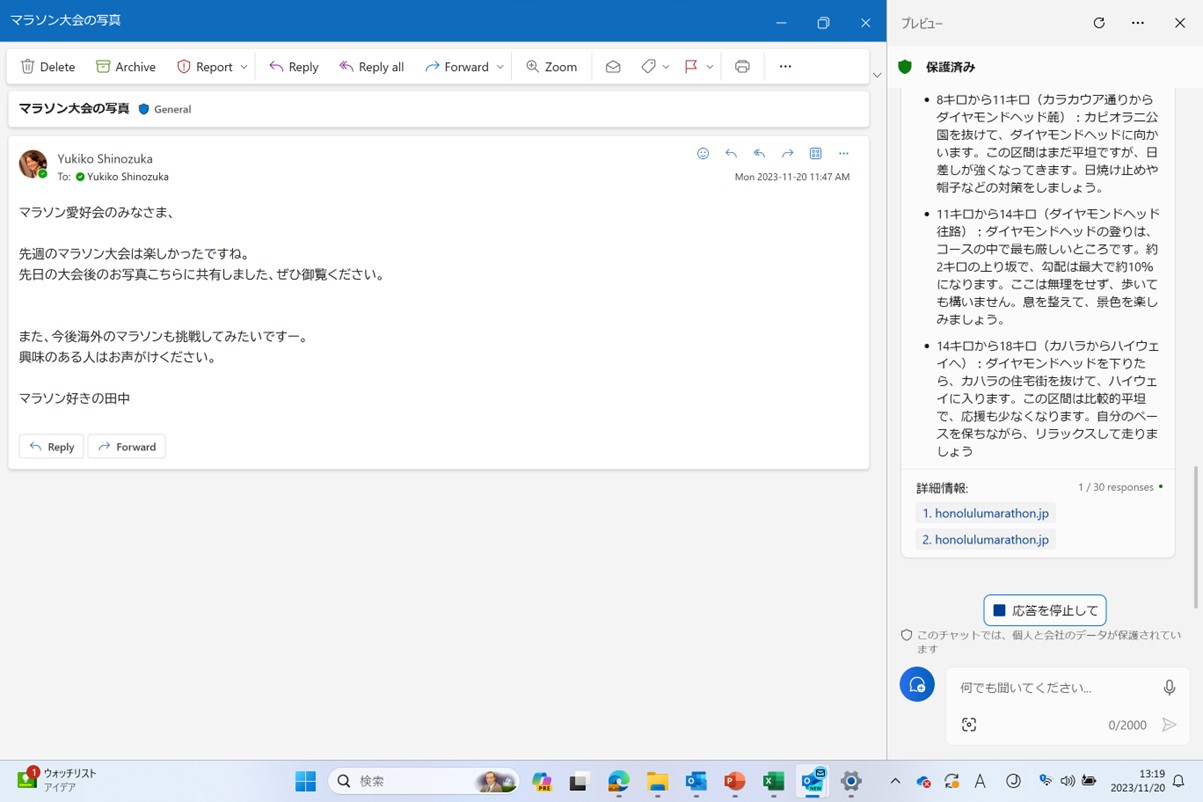Image resolution: width=1203 pixels, height=802 pixels.
Task: Start a new topic chat icon
Action: click(x=917, y=684)
